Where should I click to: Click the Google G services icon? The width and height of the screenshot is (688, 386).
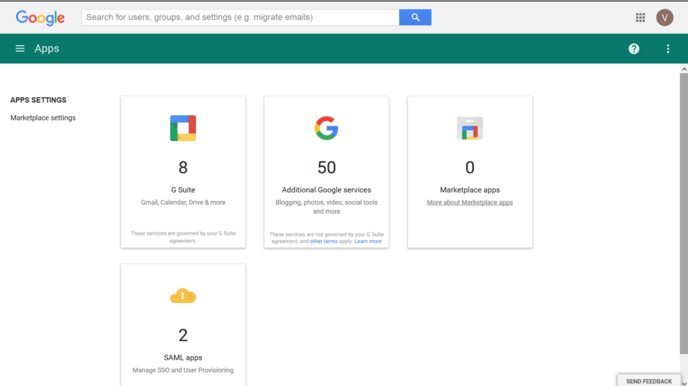click(326, 128)
